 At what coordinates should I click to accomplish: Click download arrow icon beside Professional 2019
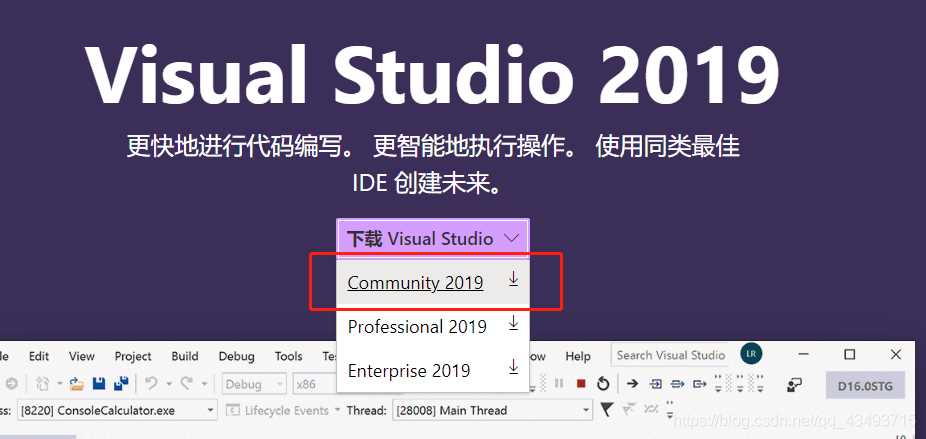(513, 323)
